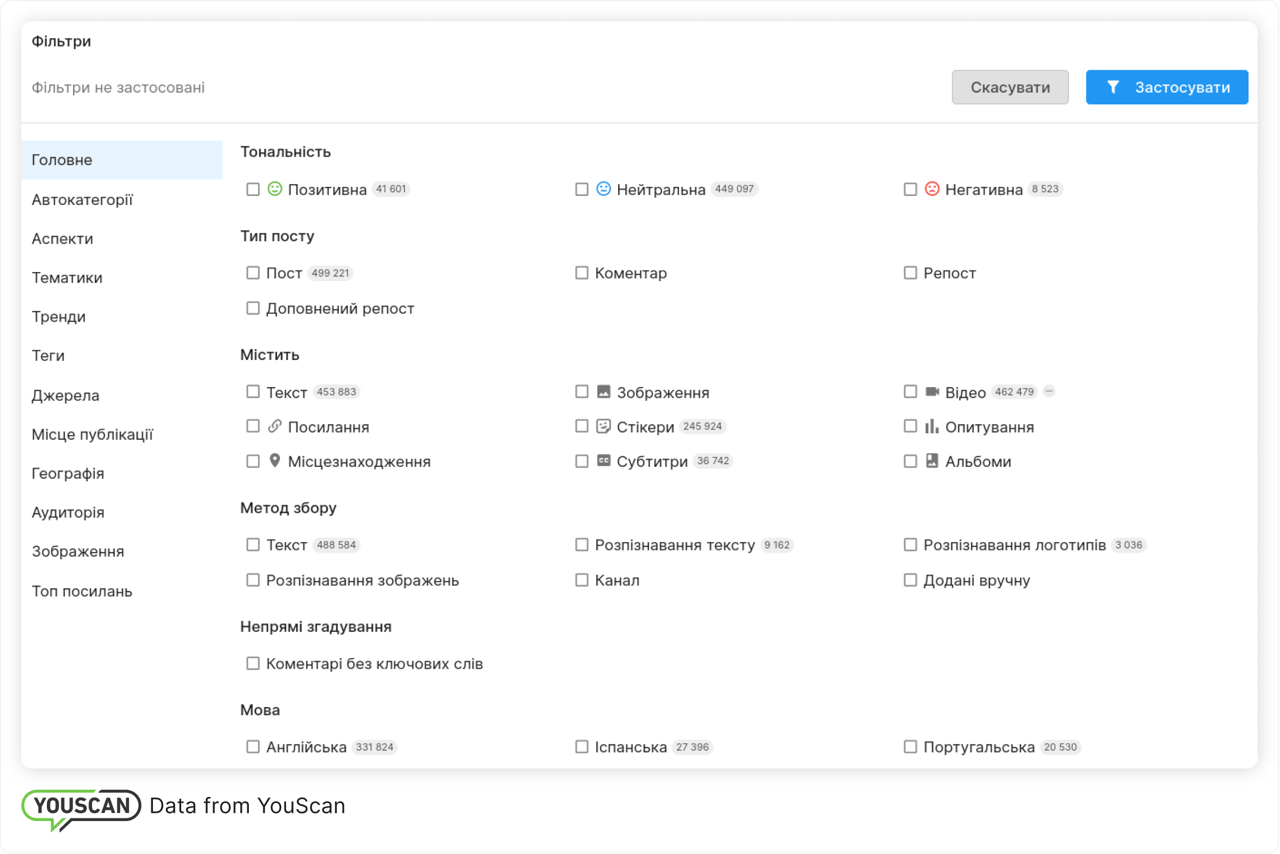
Task: Click the green positive sentiment smiley icon
Action: [x=276, y=189]
